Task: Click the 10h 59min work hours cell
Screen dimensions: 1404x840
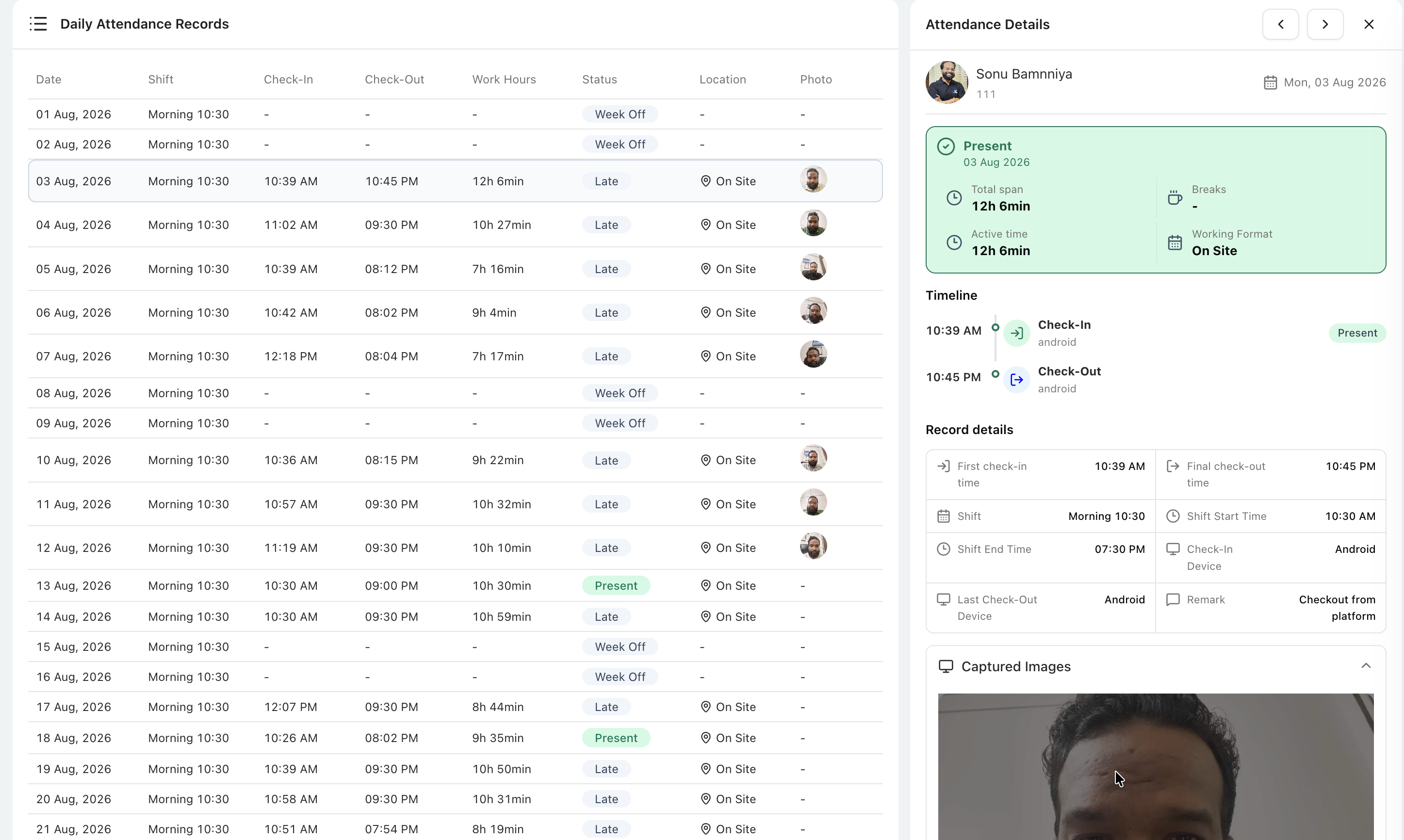Action: click(502, 616)
